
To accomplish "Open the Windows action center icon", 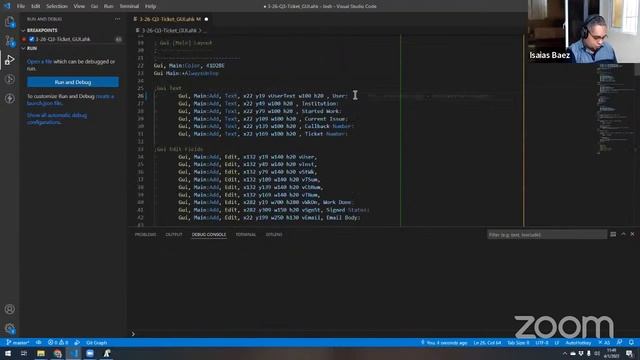I will click(629, 353).
